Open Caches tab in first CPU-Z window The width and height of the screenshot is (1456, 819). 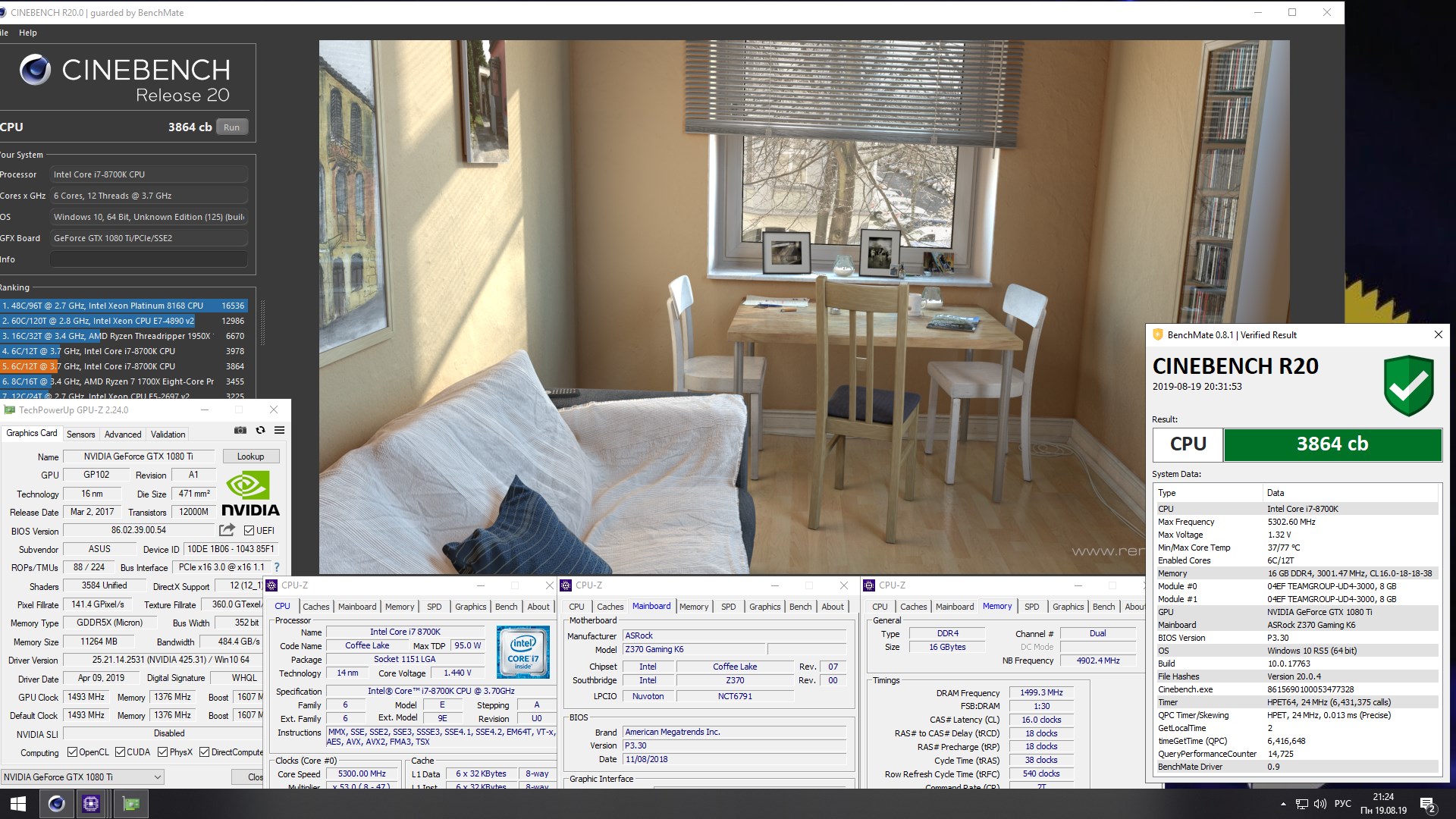coord(316,607)
